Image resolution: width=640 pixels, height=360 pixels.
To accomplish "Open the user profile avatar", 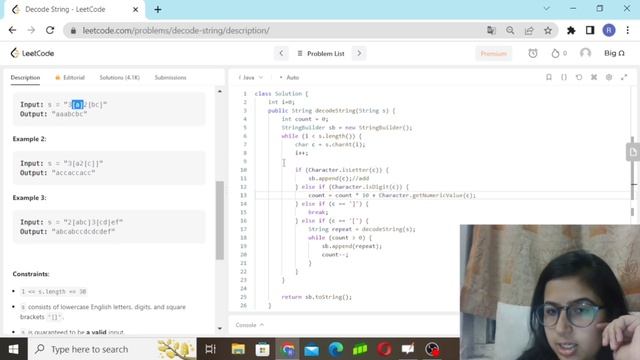I will (x=585, y=53).
